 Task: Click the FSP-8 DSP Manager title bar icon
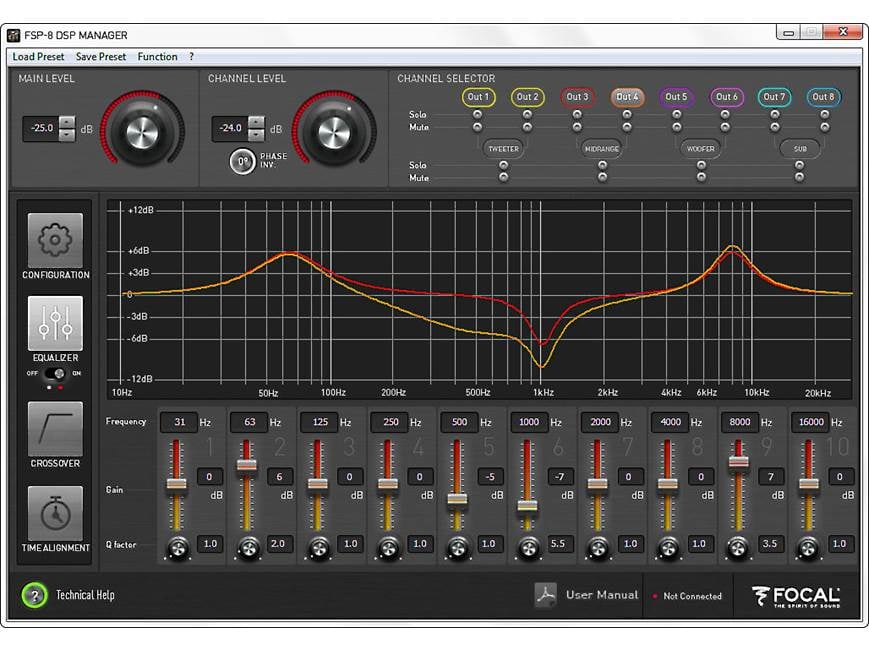click(13, 35)
